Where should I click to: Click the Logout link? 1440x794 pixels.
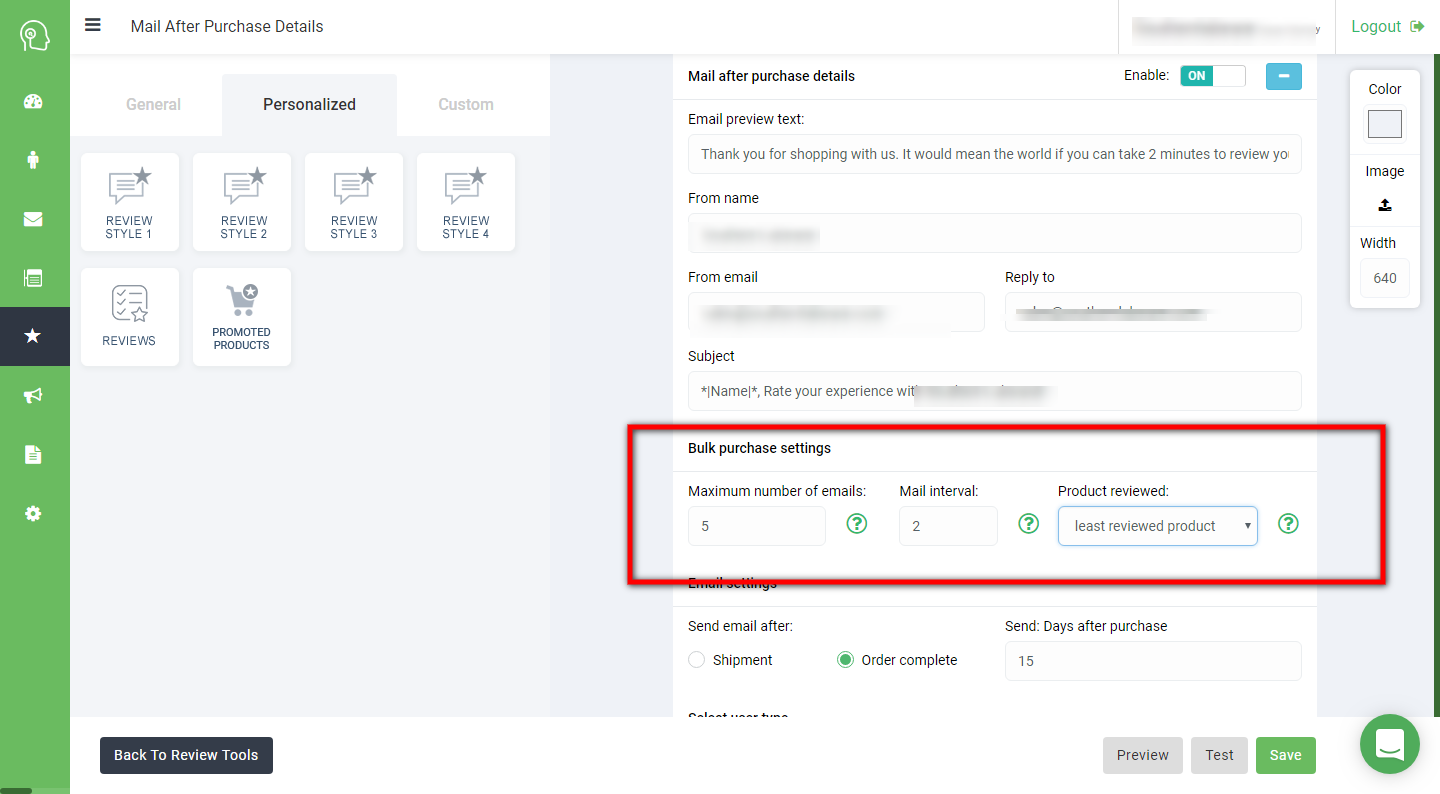tap(1387, 26)
